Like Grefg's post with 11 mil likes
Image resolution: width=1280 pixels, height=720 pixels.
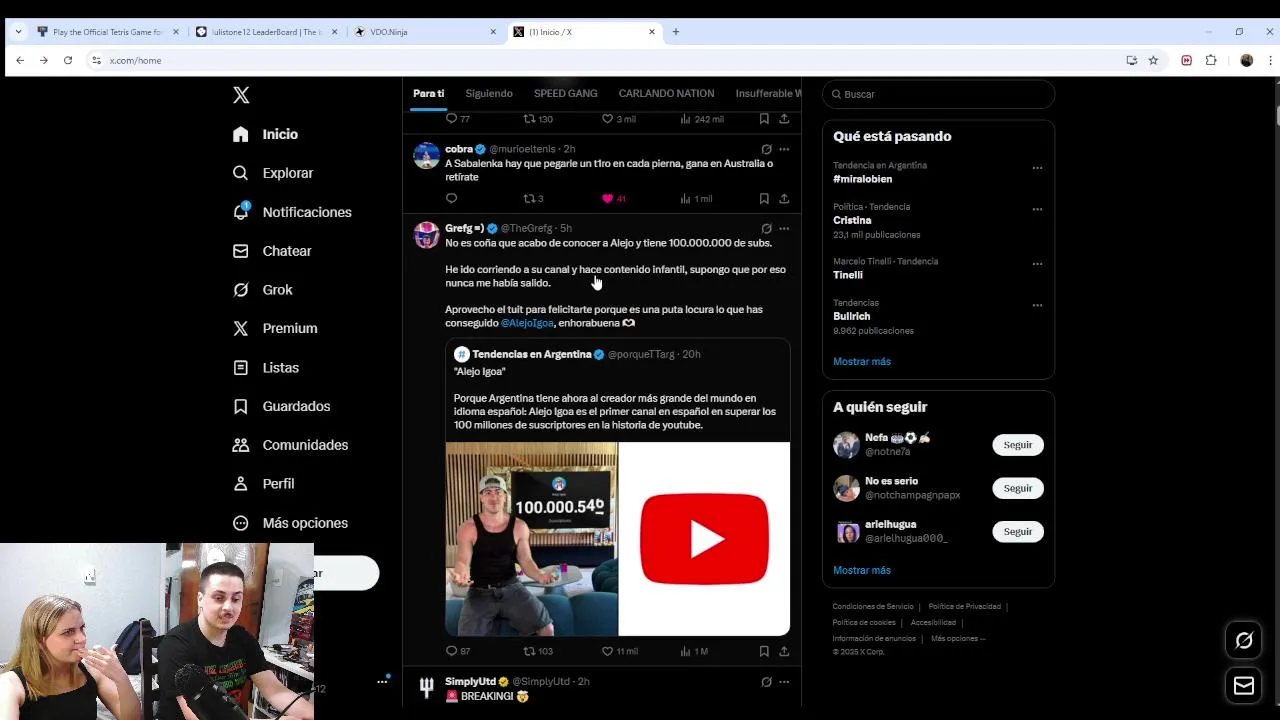(x=619, y=651)
